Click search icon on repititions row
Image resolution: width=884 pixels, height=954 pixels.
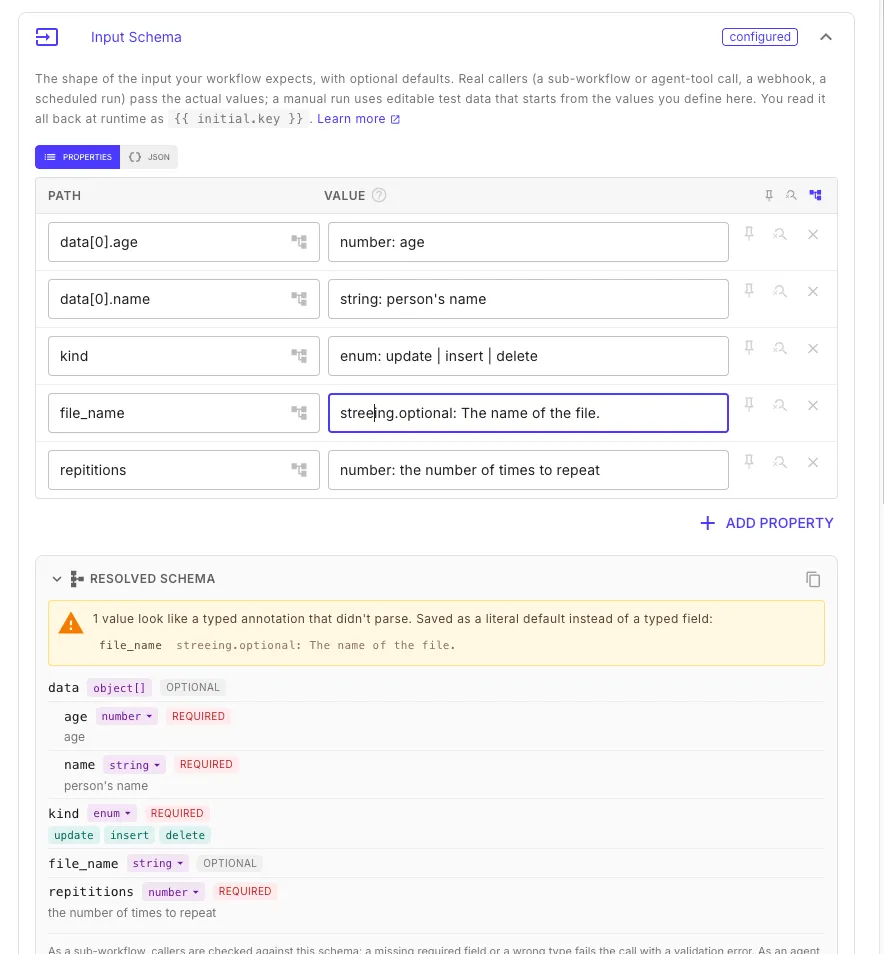pos(779,462)
